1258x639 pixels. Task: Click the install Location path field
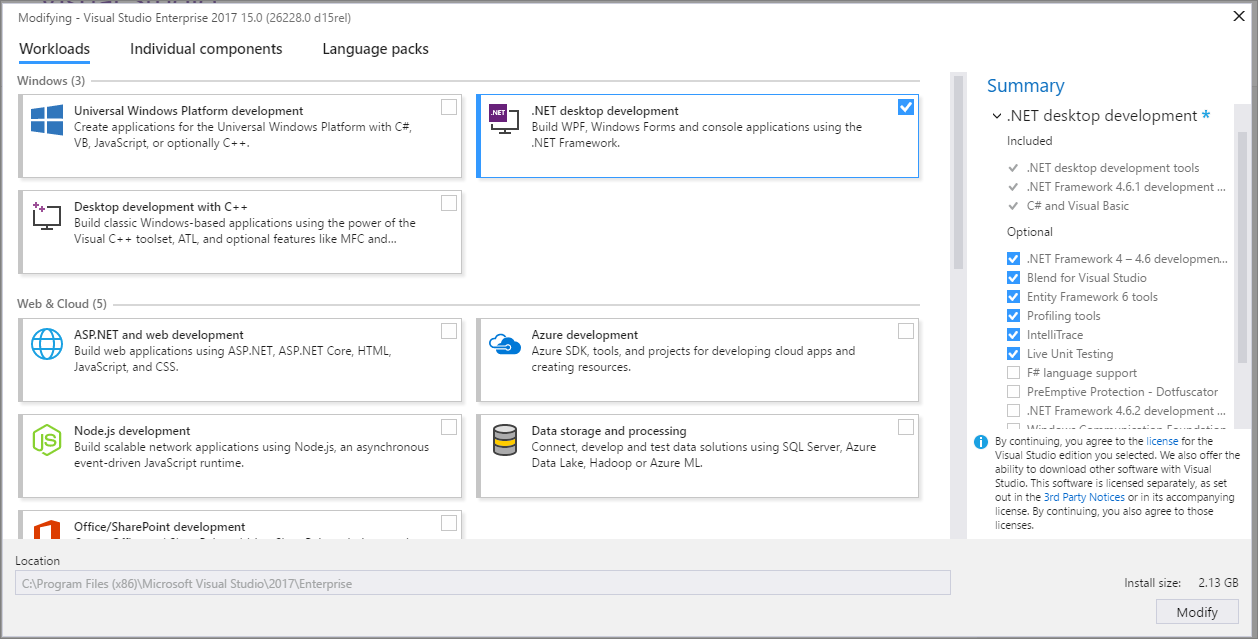click(483, 583)
